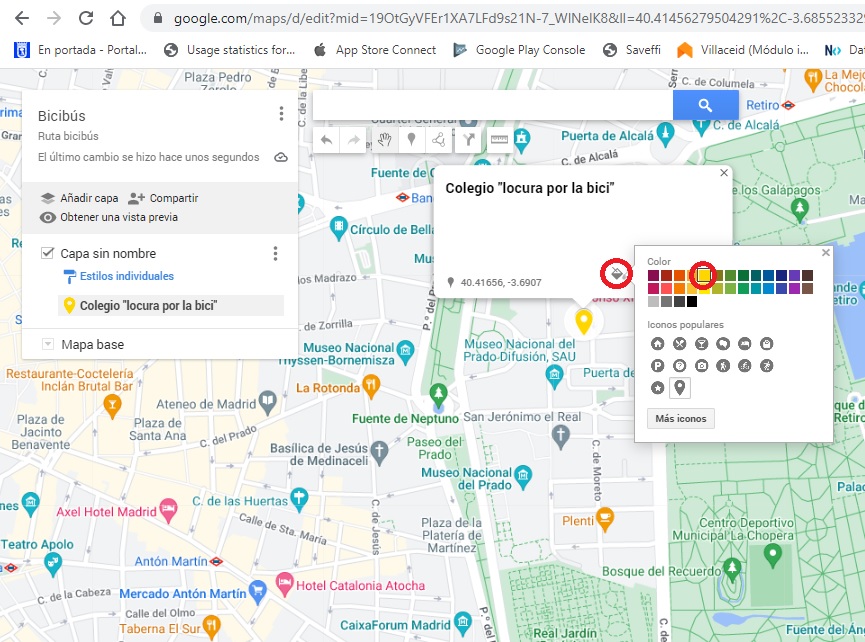Click the add directions tool
The image size is (865, 642).
(x=468, y=141)
